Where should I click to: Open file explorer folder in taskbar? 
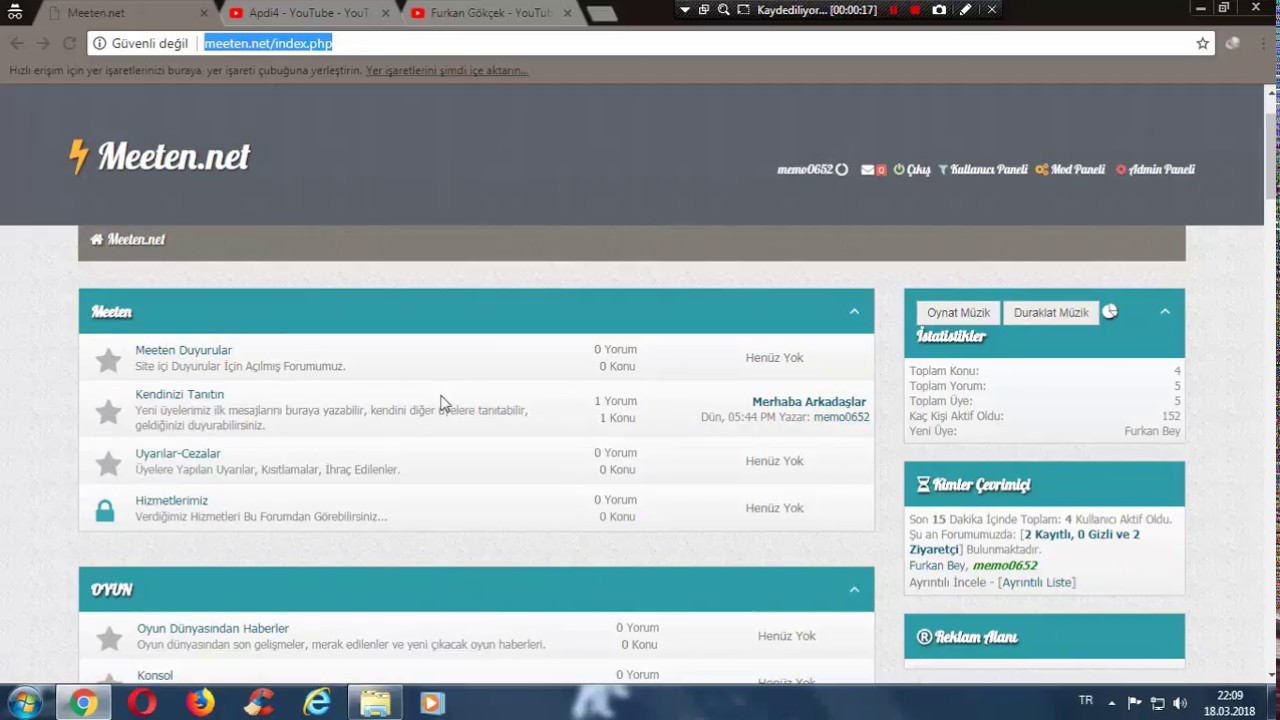(x=375, y=703)
